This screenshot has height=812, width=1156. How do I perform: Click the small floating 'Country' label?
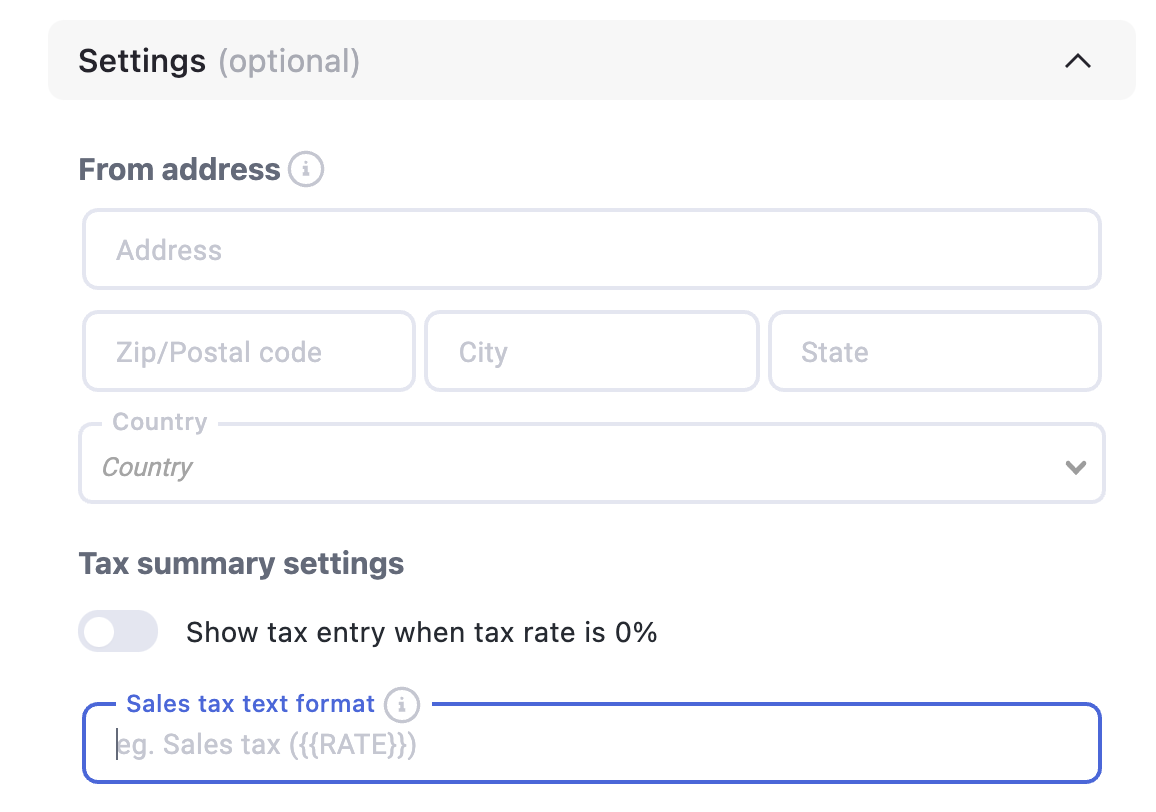point(160,422)
